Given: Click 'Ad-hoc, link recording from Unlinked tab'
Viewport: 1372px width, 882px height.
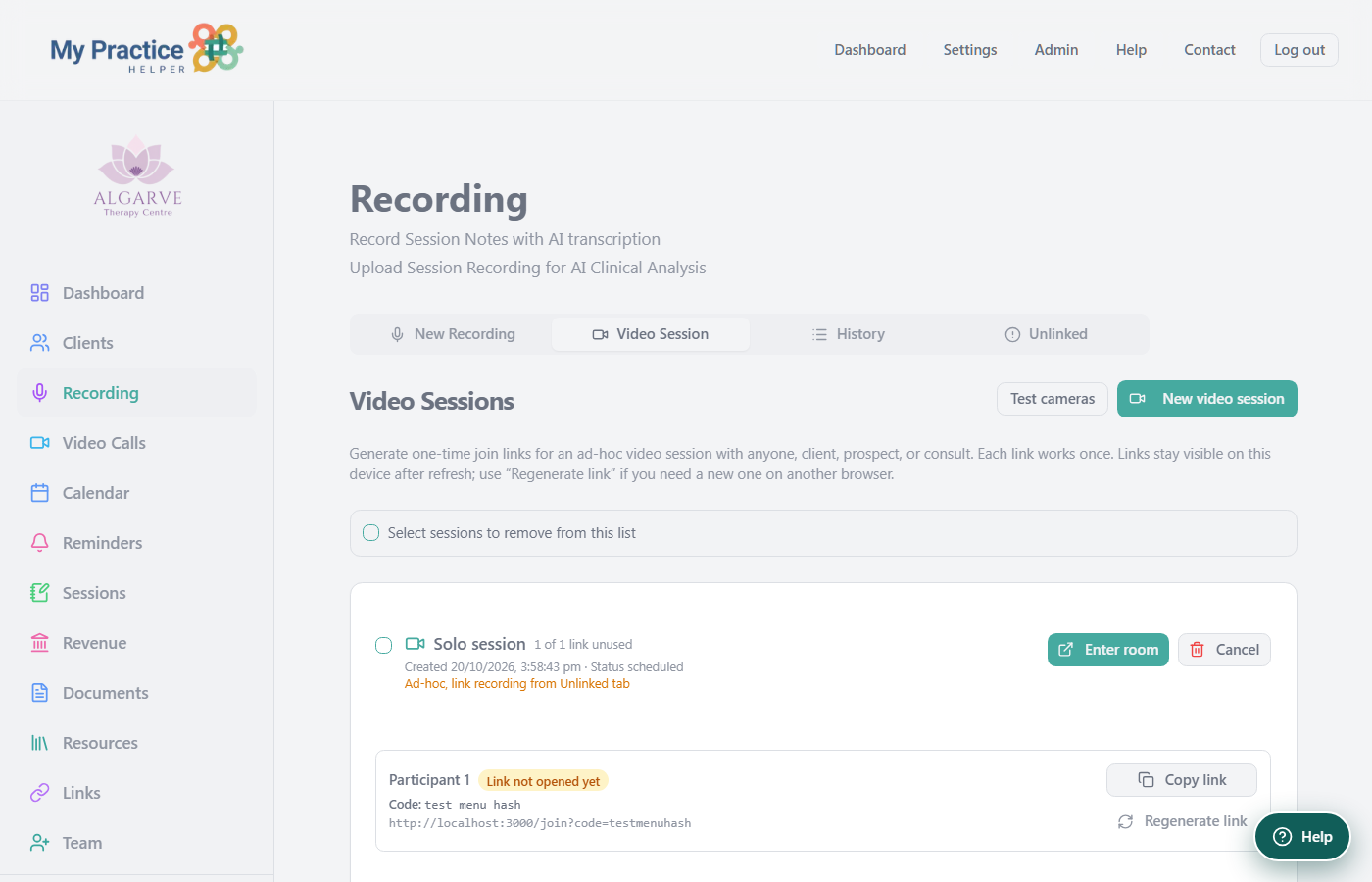Looking at the screenshot, I should (x=517, y=684).
